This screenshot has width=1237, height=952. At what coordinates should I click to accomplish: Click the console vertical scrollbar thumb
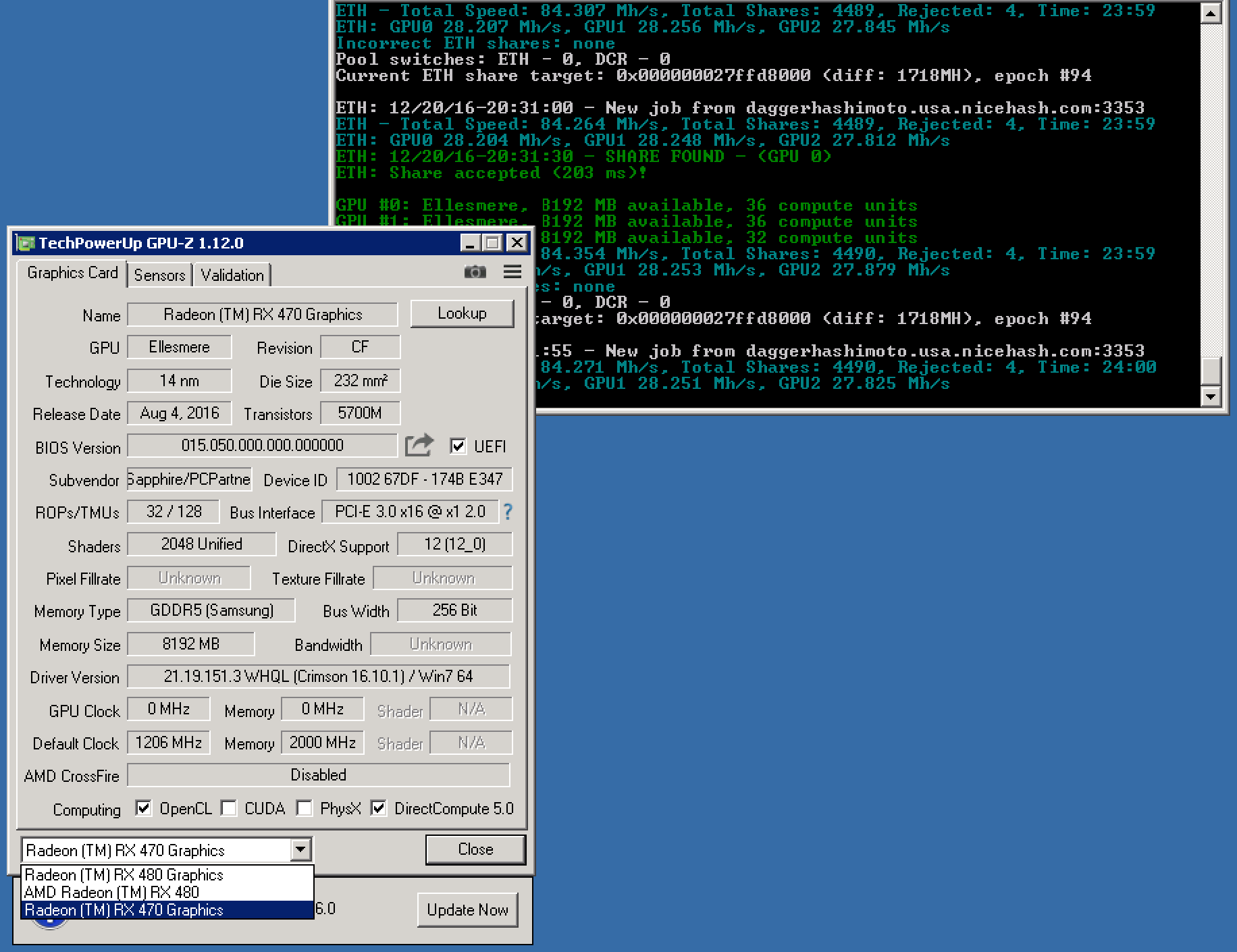tap(1211, 371)
